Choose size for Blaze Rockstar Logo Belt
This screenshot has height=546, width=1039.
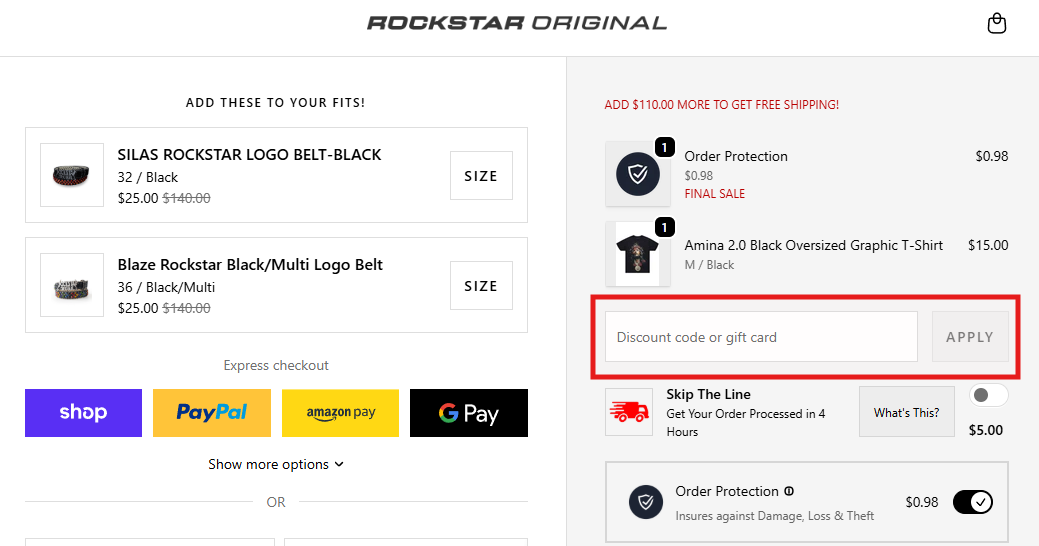(481, 286)
